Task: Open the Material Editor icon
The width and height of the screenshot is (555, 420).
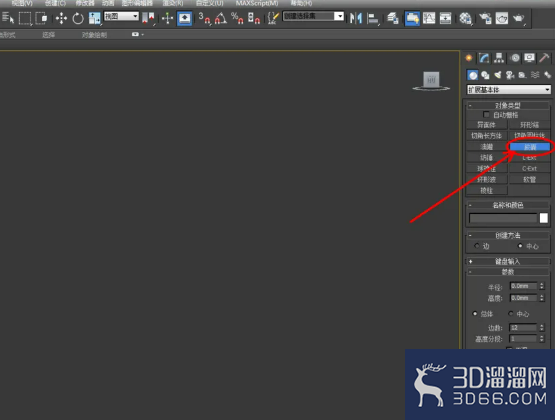Action: coord(465,18)
